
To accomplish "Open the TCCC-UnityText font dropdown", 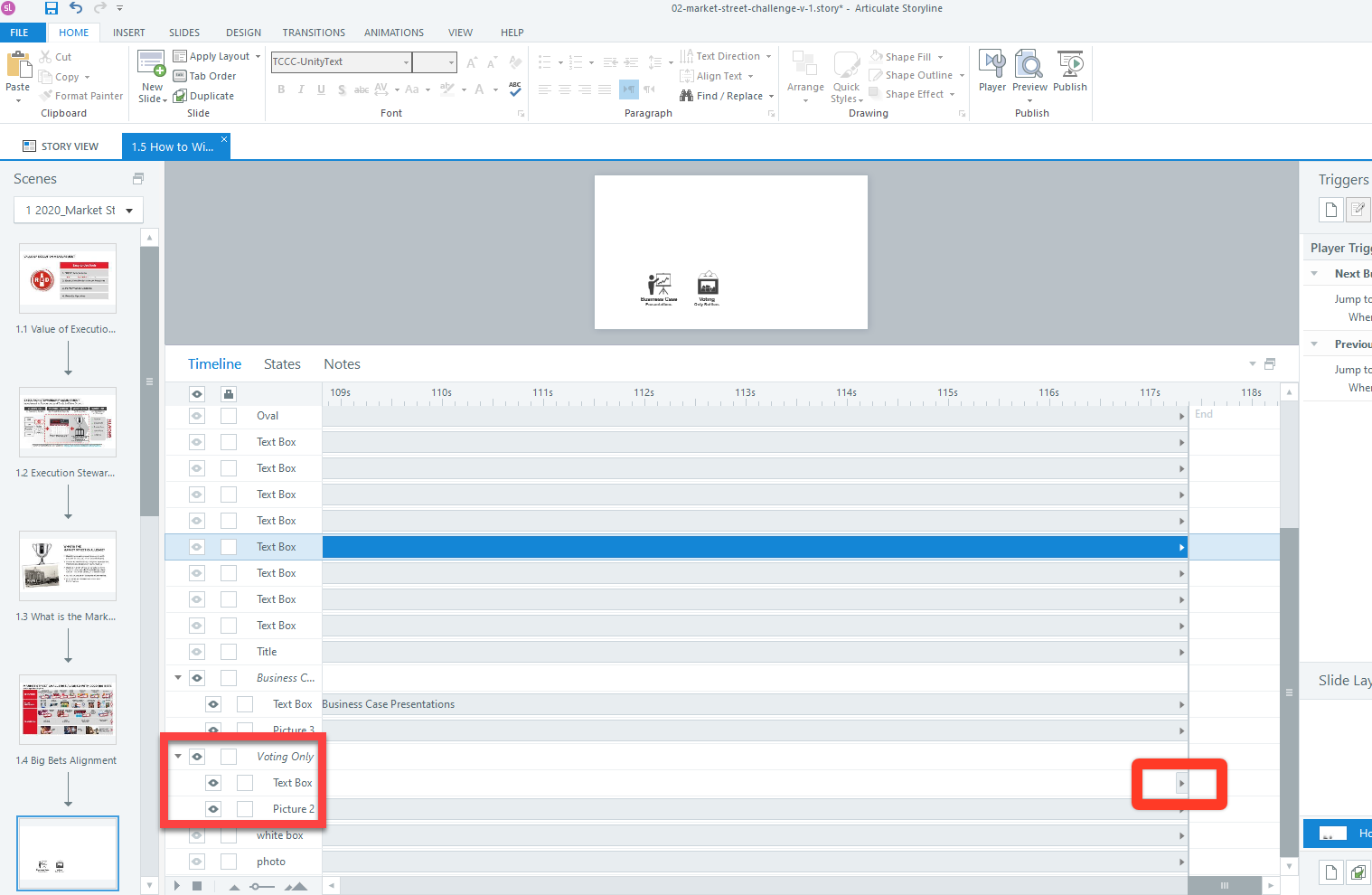I will point(406,62).
